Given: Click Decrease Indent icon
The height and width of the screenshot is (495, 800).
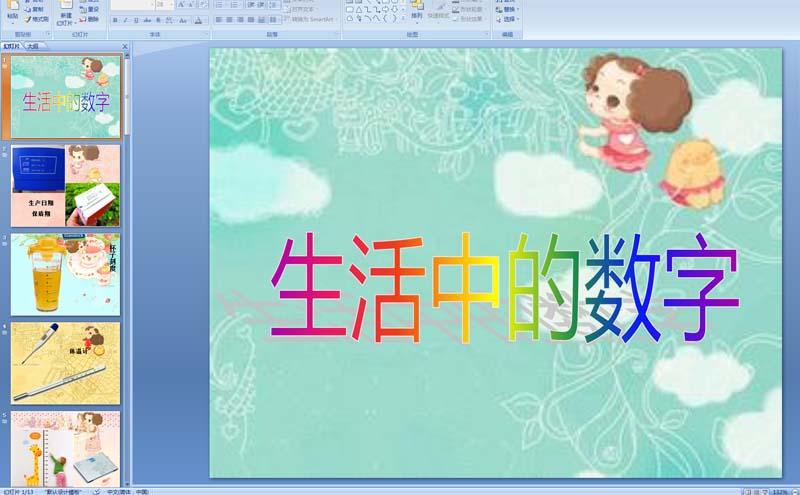Looking at the screenshot, I should click(252, 5).
